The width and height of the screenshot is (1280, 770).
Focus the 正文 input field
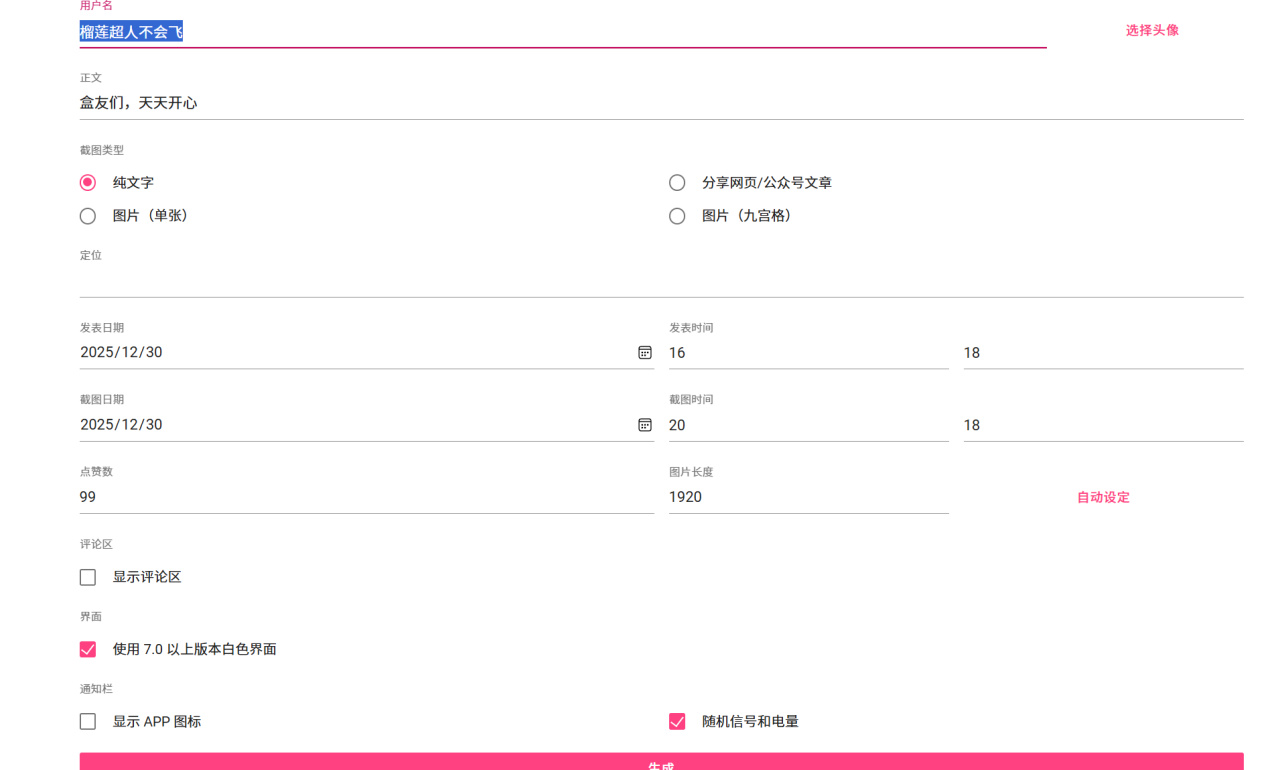[660, 103]
